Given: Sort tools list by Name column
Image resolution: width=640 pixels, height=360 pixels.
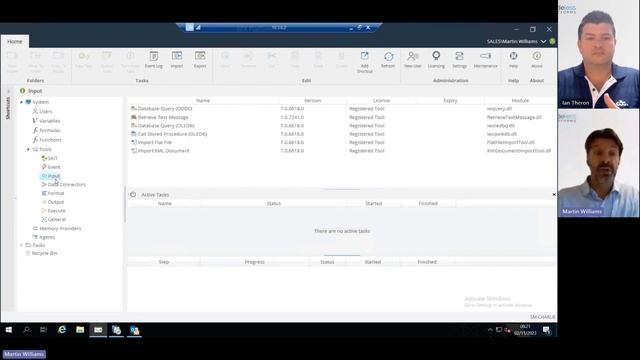Looking at the screenshot, I should click(202, 100).
